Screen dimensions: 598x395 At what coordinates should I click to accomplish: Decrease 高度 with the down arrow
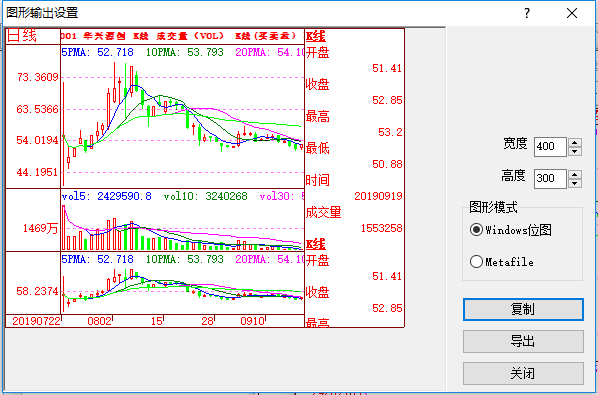click(575, 183)
